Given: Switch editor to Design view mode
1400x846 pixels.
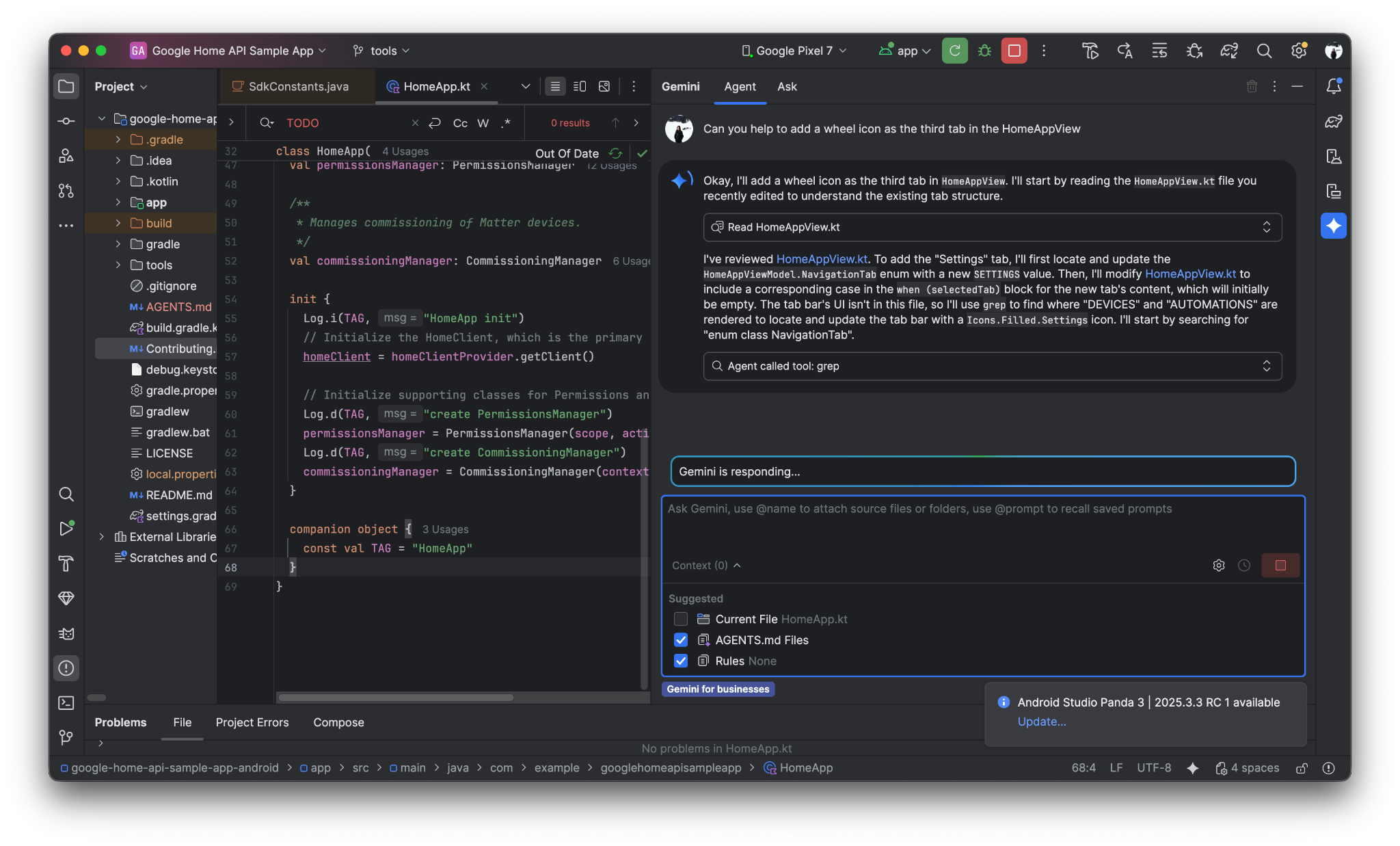Looking at the screenshot, I should point(604,86).
